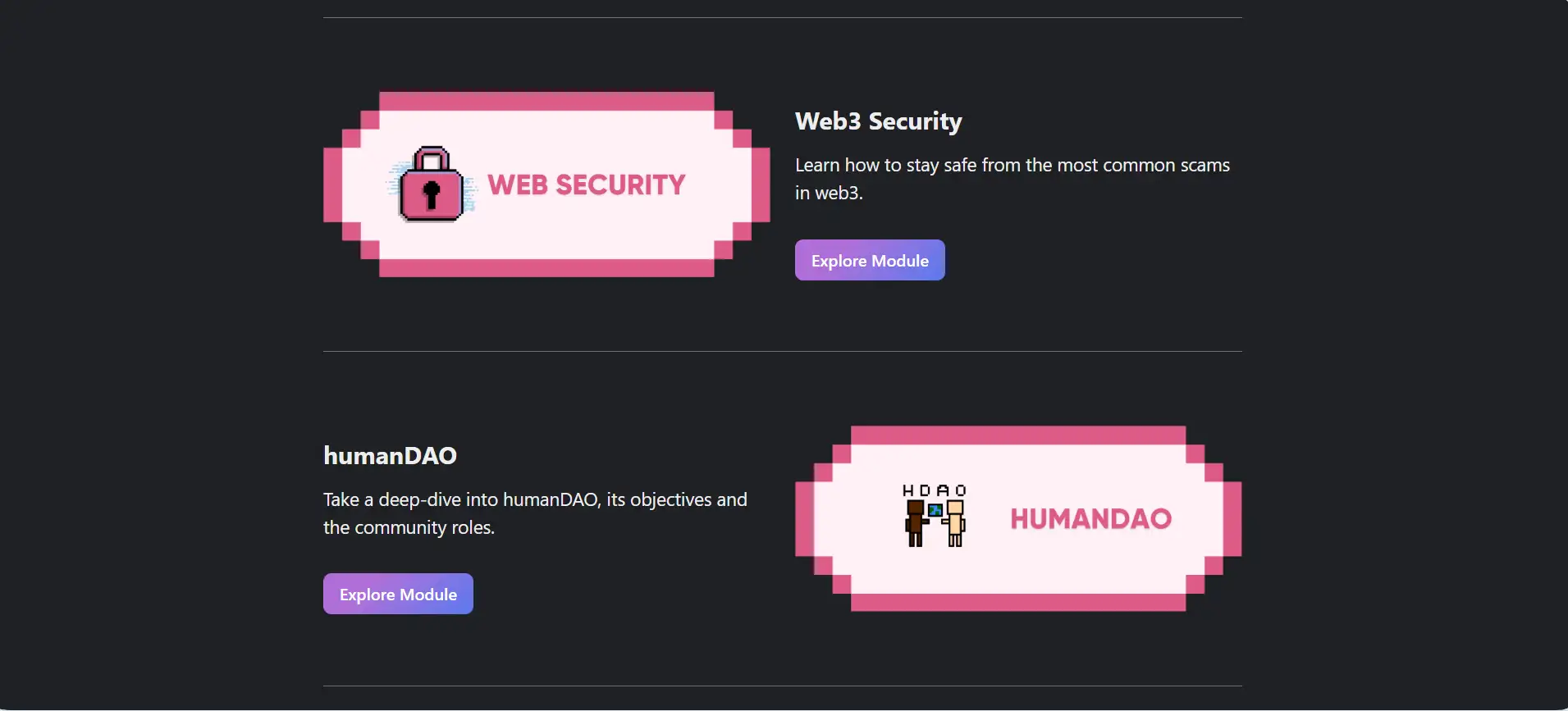Explore the humanDAO module

pos(398,595)
